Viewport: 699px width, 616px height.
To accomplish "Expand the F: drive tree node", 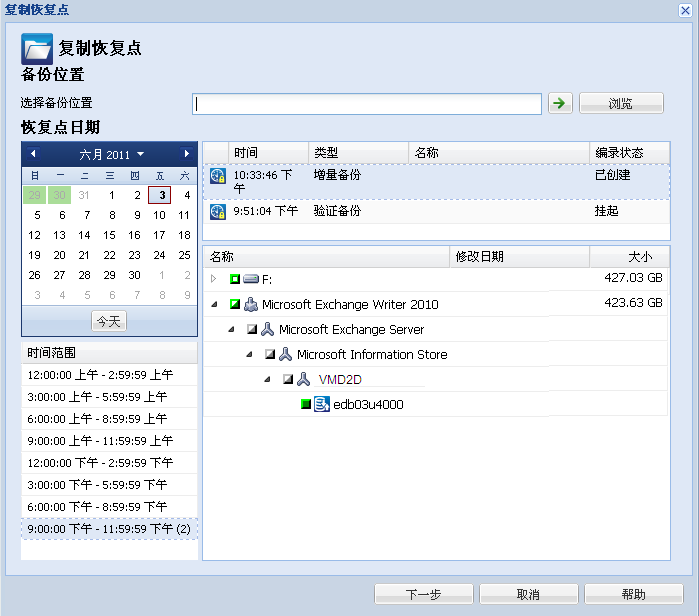I will (x=213, y=279).
